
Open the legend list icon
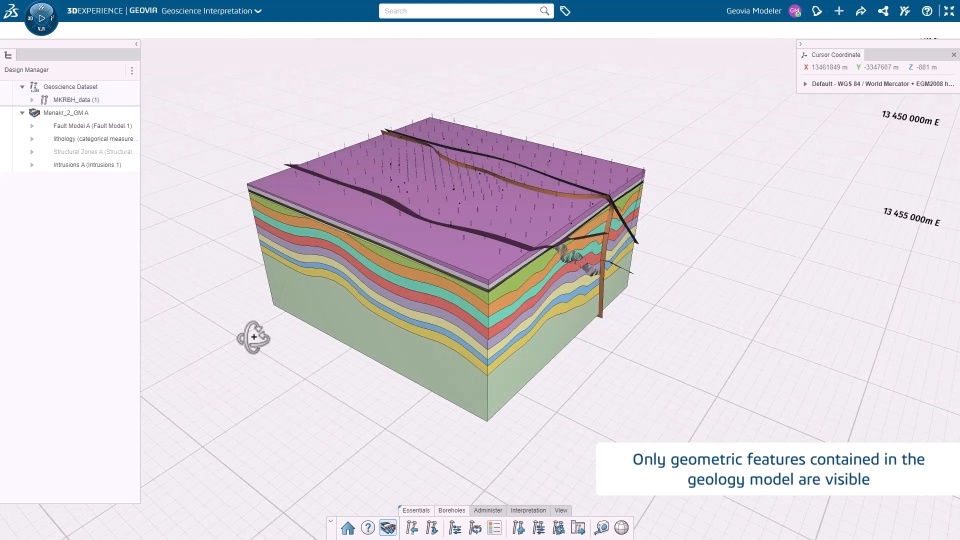495,528
